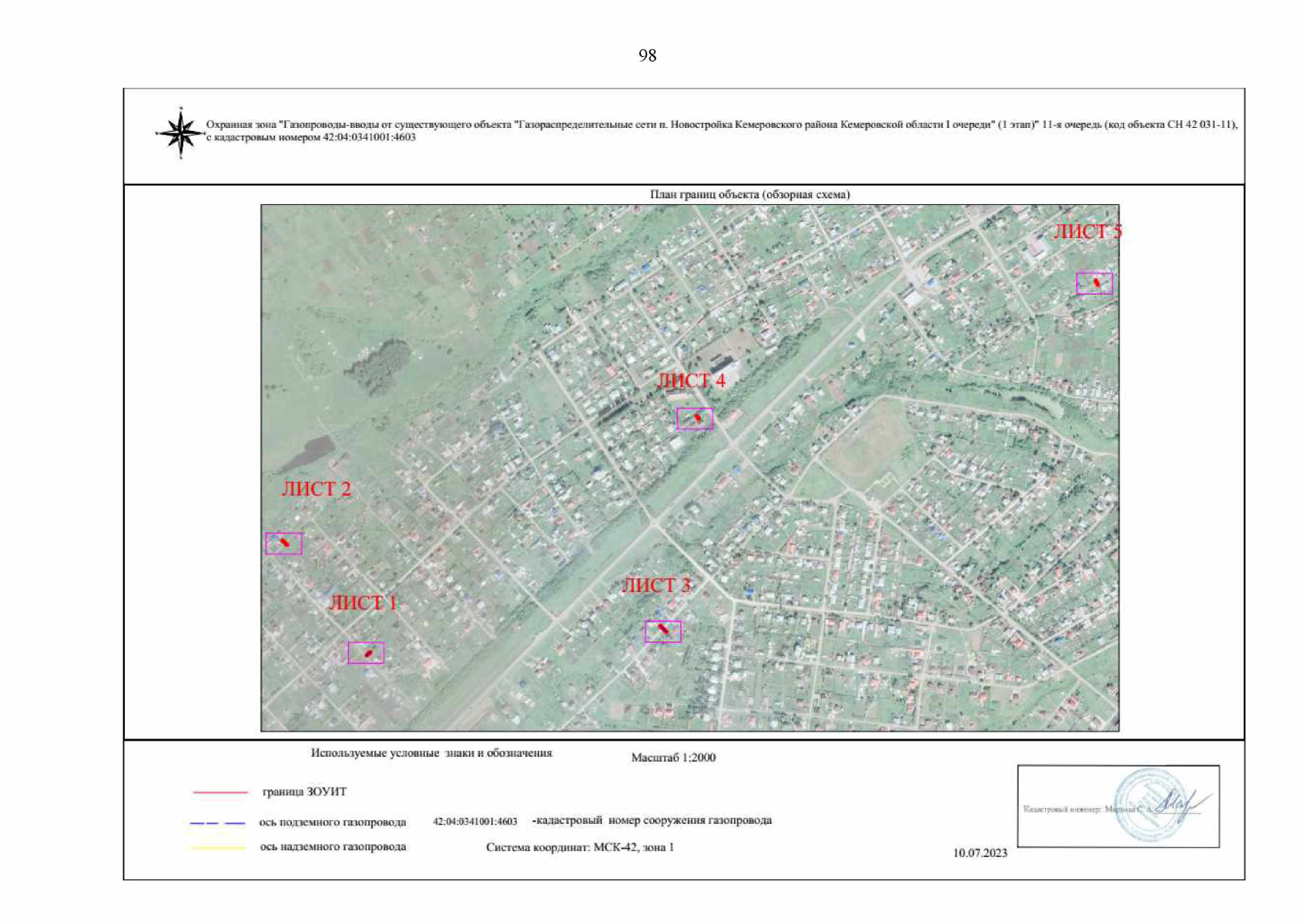The height and width of the screenshot is (924, 1307).
Task: Select the magenta marker box for ЛИСТ 3
Action: point(662,631)
